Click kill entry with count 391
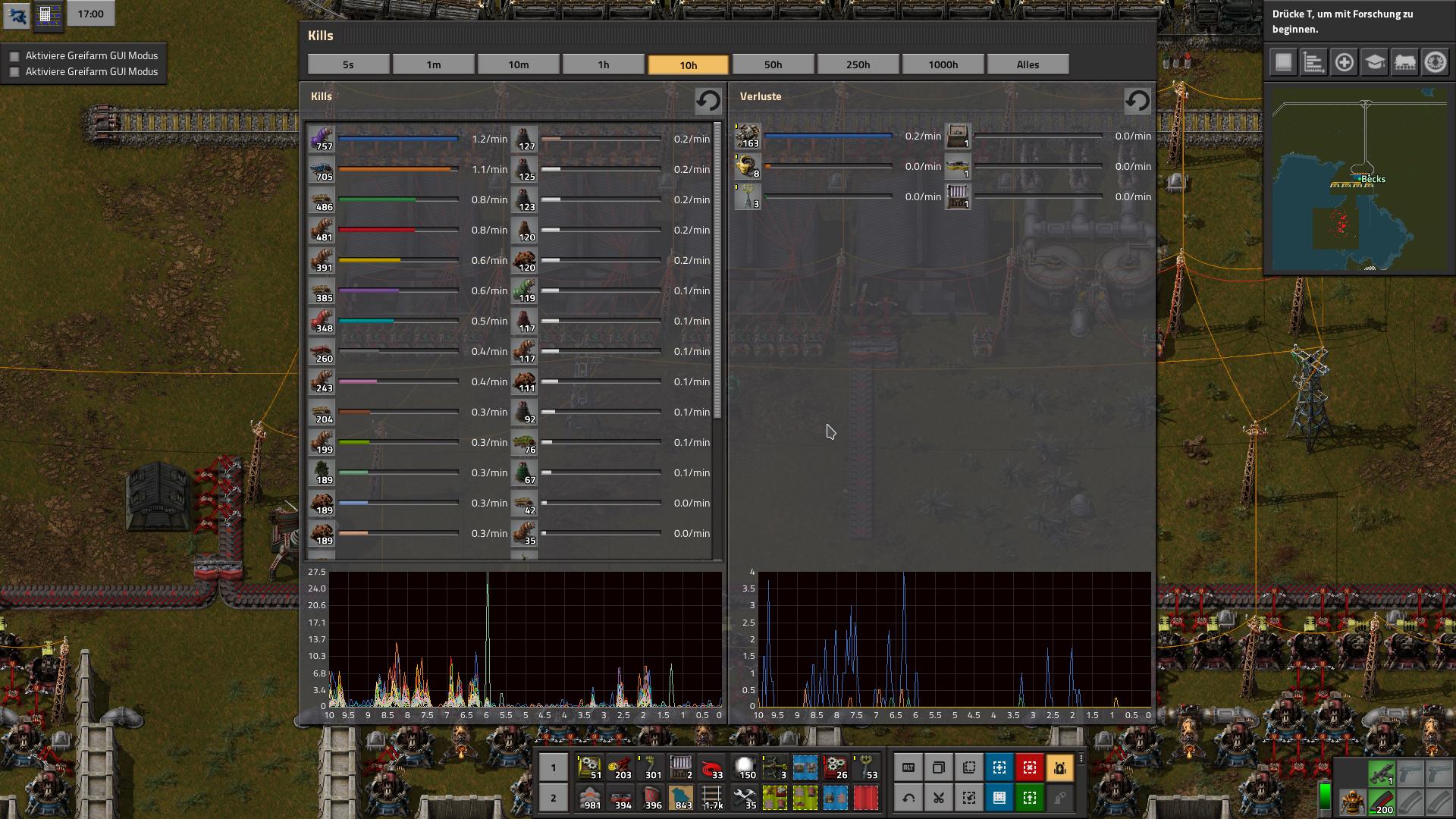Screen dimensions: 1456x819 point(322,261)
